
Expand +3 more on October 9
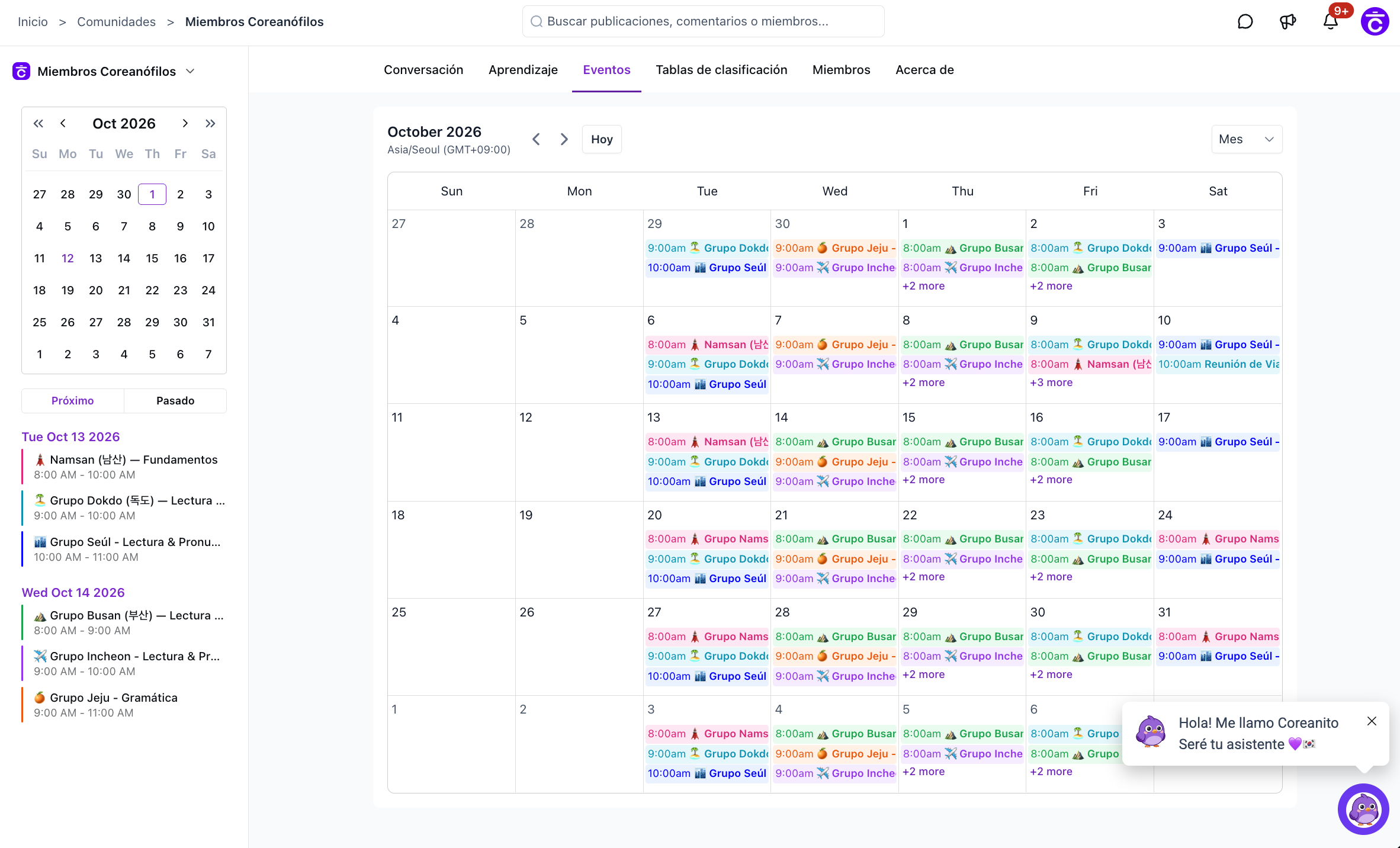pos(1051,383)
